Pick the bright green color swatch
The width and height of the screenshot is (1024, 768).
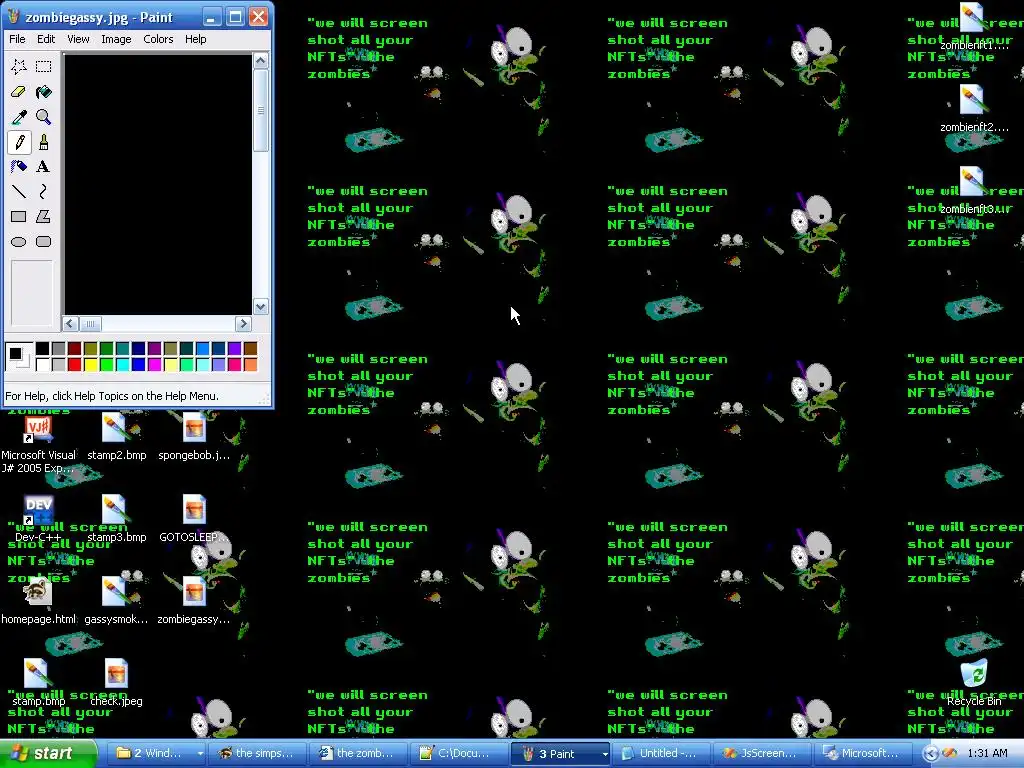(106, 364)
